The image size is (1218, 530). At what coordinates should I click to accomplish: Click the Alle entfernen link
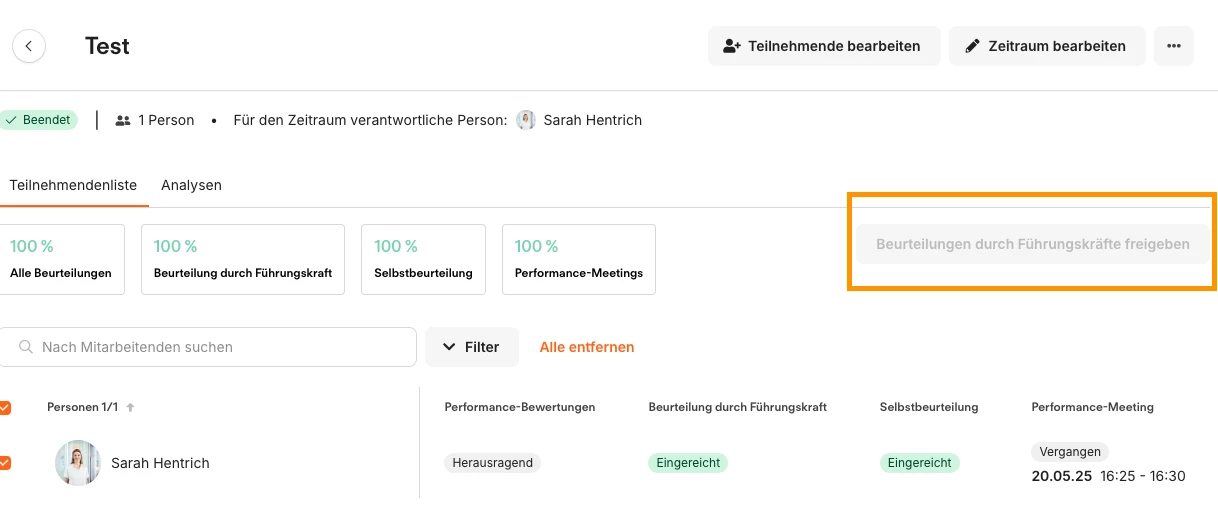pyautogui.click(x=587, y=347)
